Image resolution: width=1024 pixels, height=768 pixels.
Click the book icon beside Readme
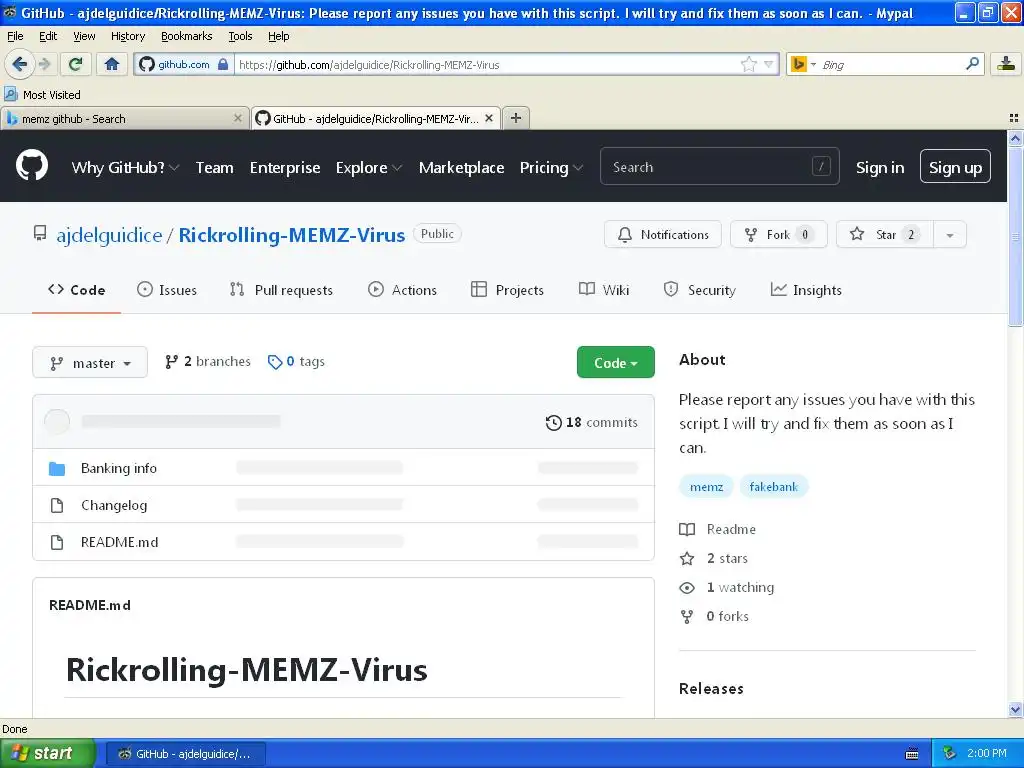point(687,529)
